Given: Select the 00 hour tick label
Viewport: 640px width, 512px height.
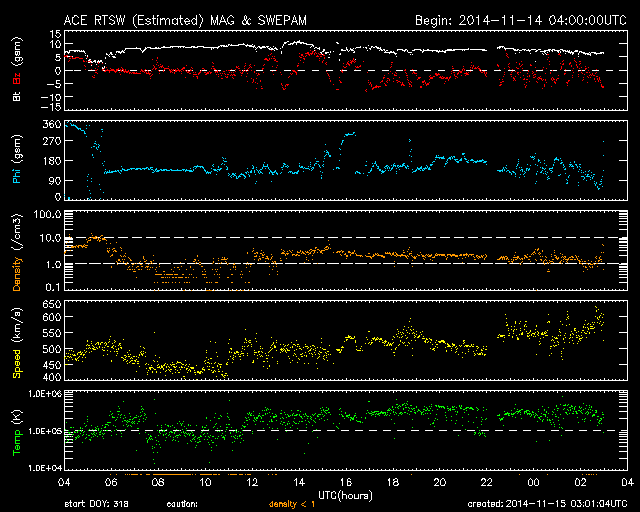Looking at the screenshot, I should click(533, 482).
